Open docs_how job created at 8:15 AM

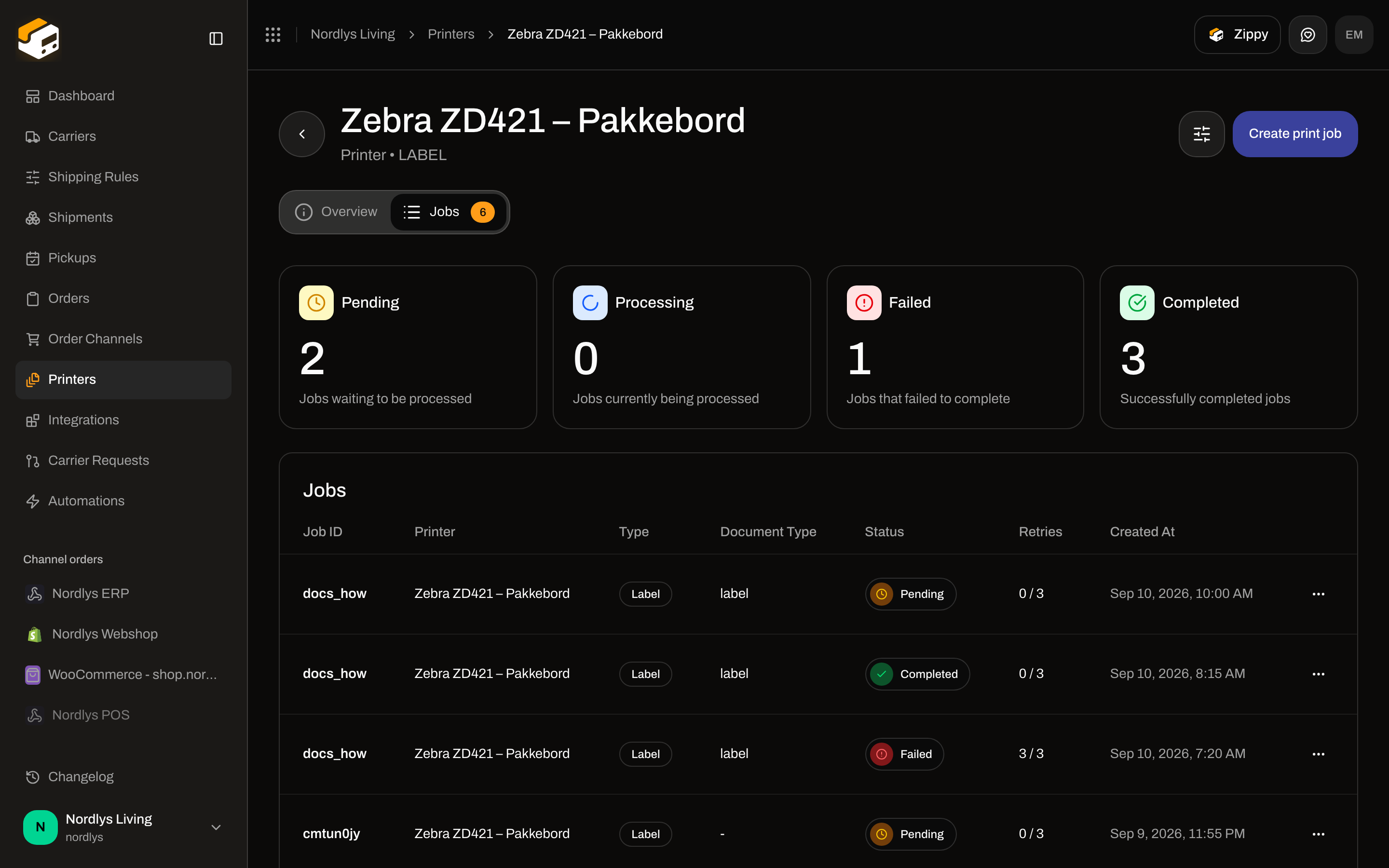point(335,674)
